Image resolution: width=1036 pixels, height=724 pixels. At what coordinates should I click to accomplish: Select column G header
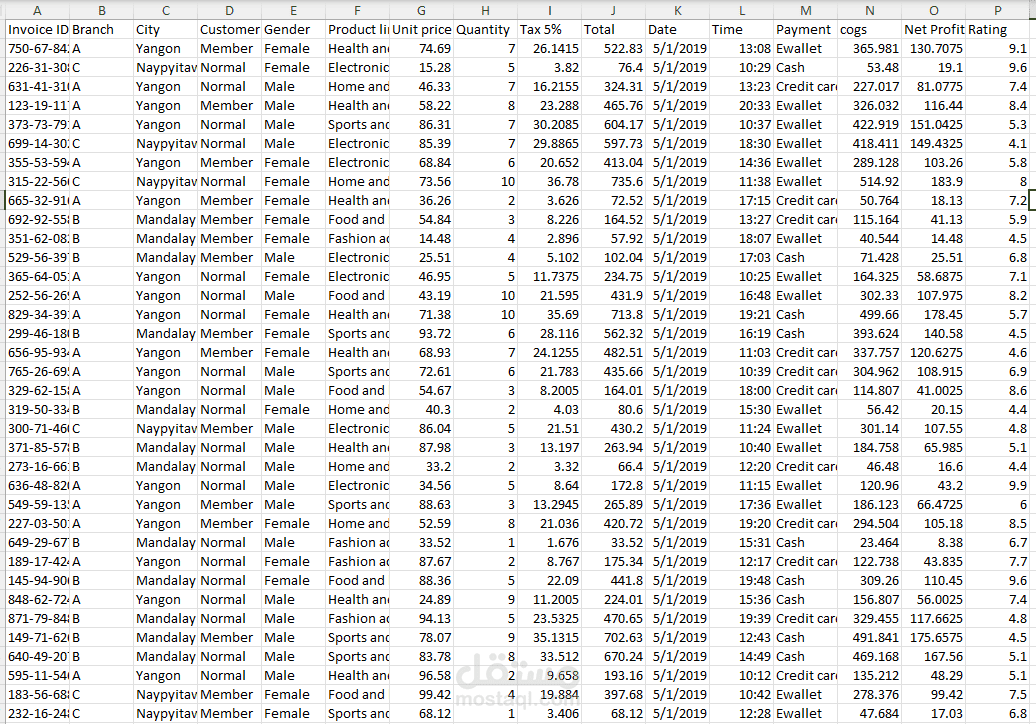(x=421, y=10)
